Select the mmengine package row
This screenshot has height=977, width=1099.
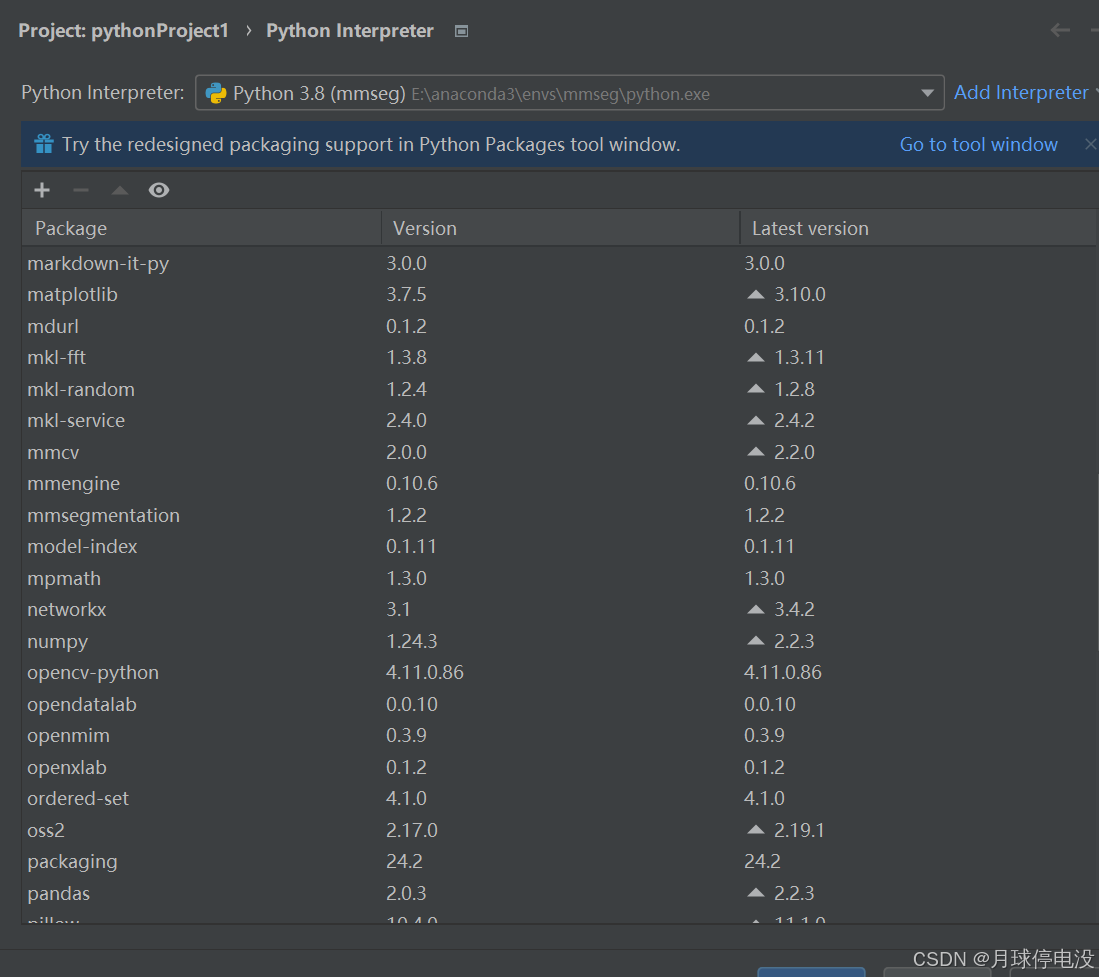(559, 484)
